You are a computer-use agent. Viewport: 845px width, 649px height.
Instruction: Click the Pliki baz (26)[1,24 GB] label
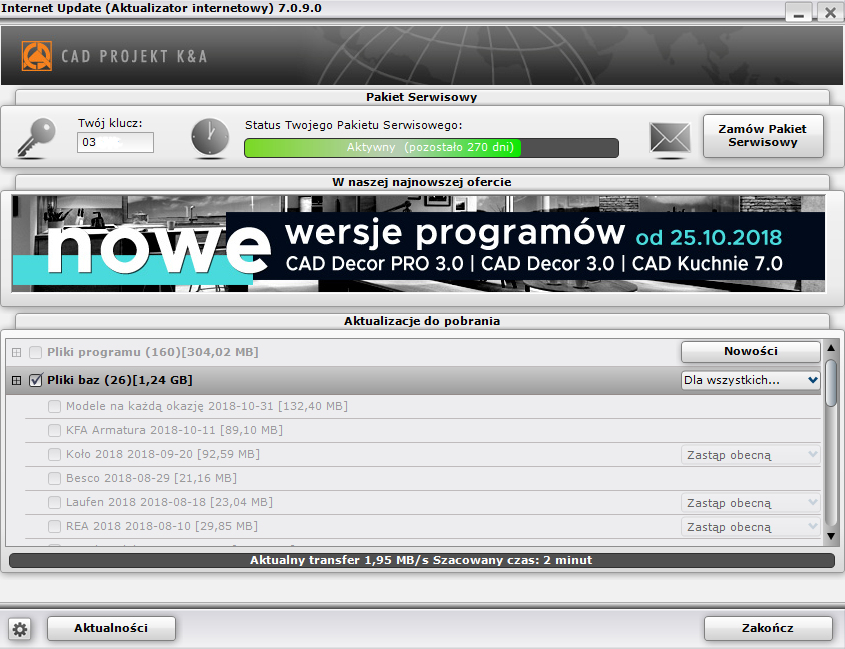point(120,381)
